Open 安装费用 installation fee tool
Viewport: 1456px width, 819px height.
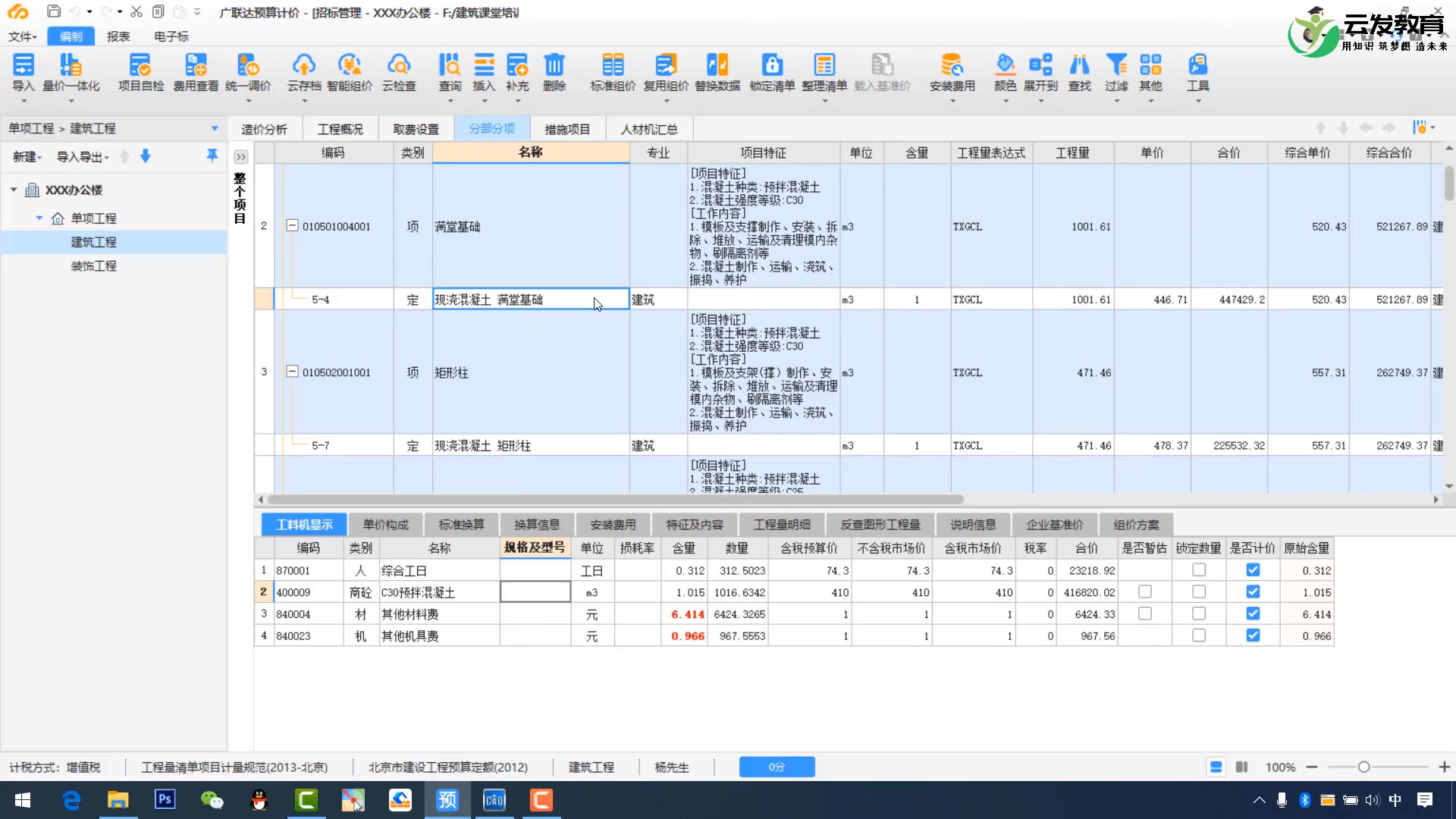pos(952,74)
